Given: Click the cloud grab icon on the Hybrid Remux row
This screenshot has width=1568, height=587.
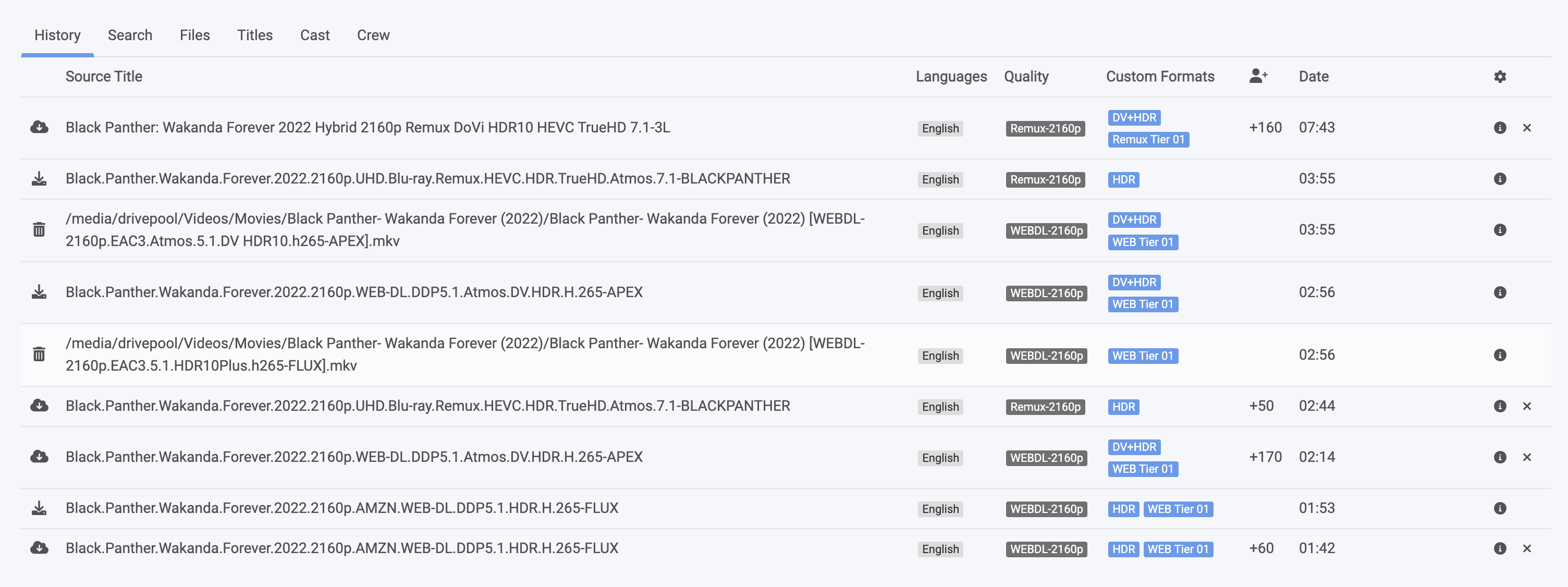Looking at the screenshot, I should 39,127.
